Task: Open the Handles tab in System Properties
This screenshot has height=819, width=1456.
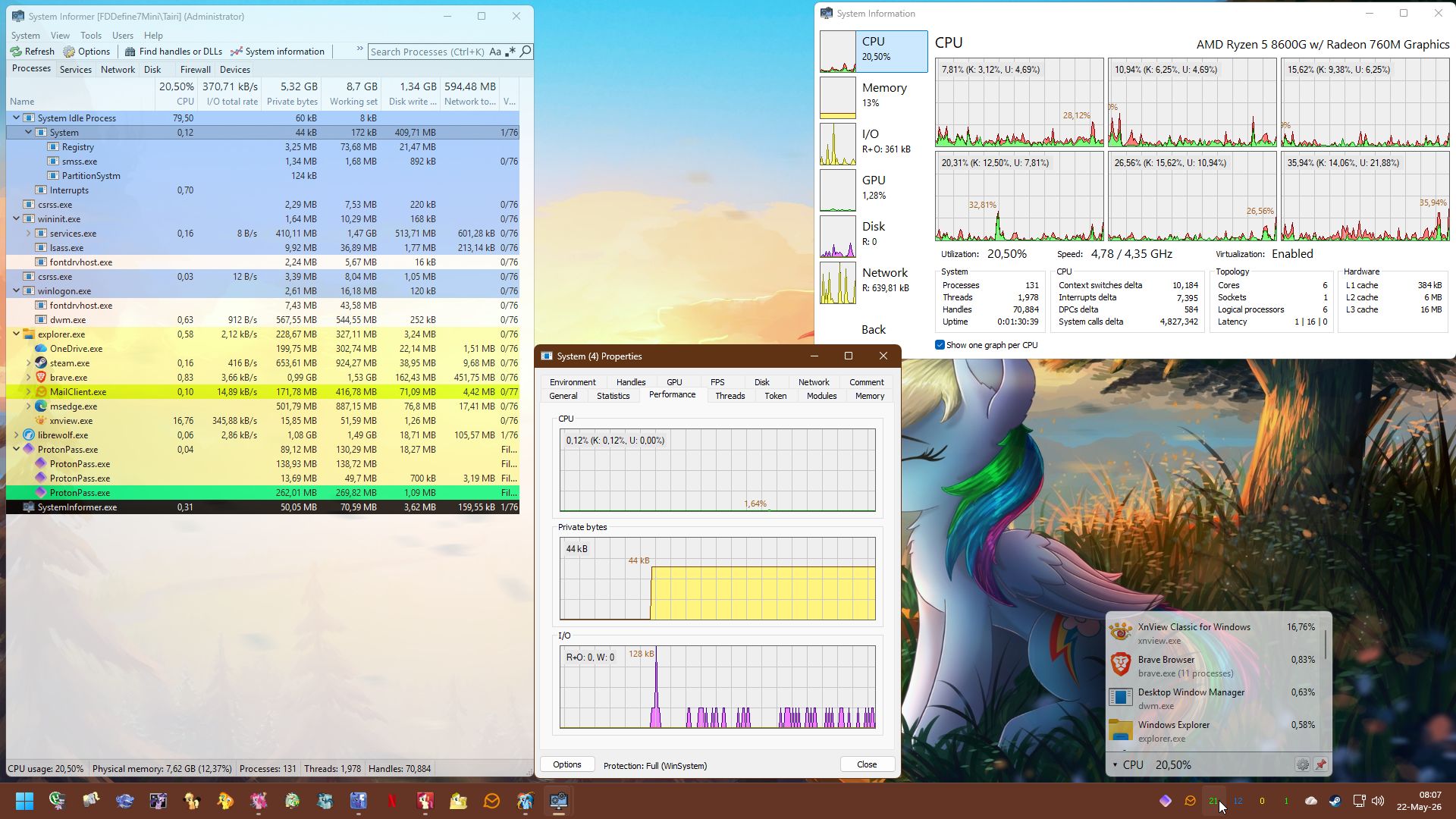Action: (x=631, y=382)
